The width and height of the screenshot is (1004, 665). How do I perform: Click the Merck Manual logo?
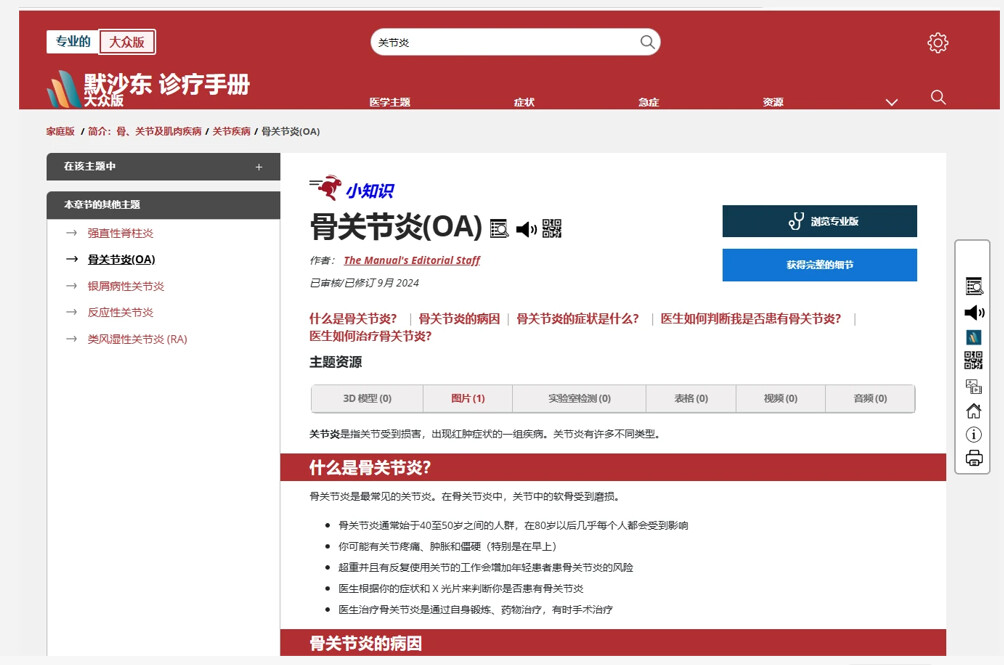(148, 89)
